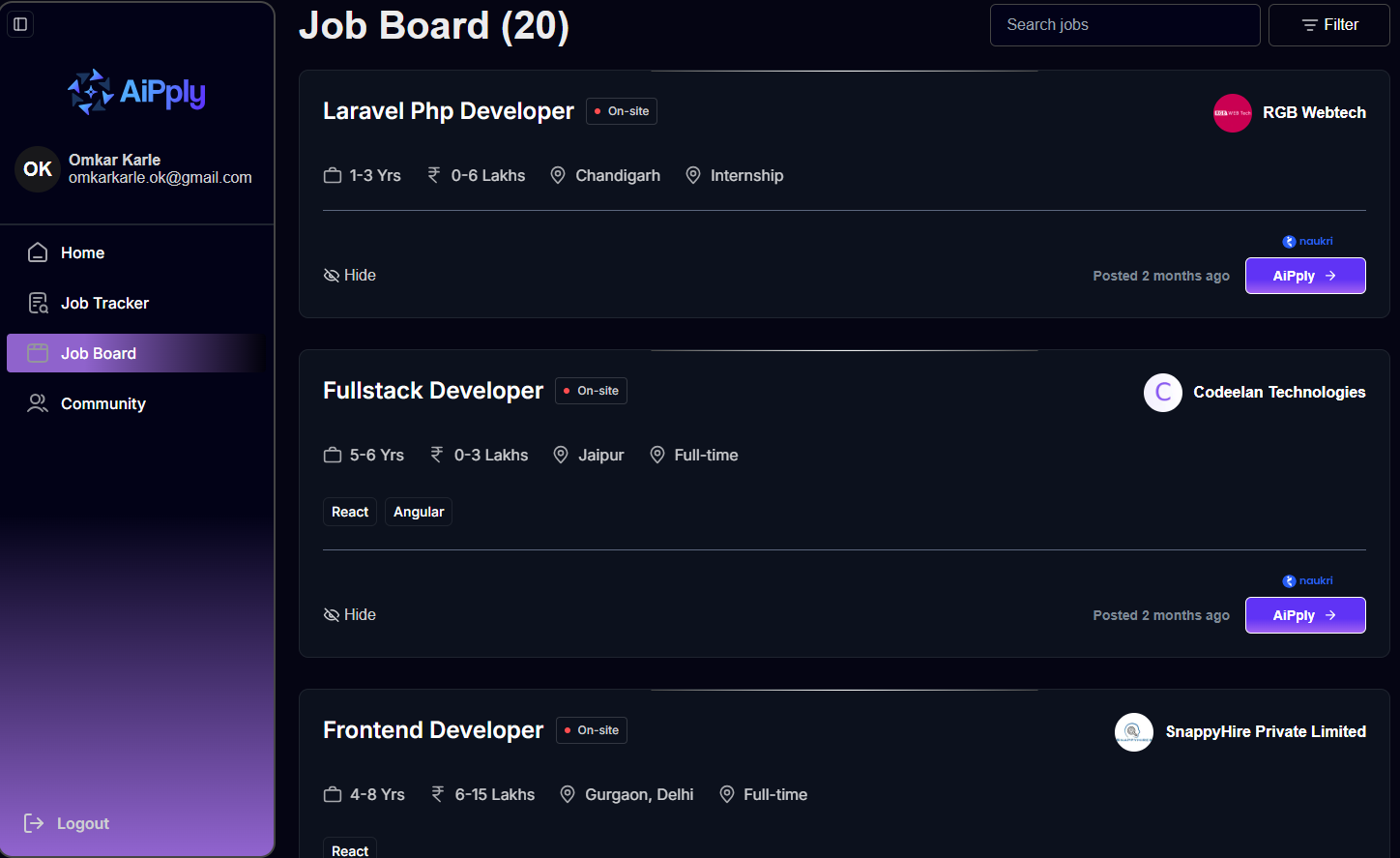Collapse the sidebar with the panel icon

pos(20,24)
